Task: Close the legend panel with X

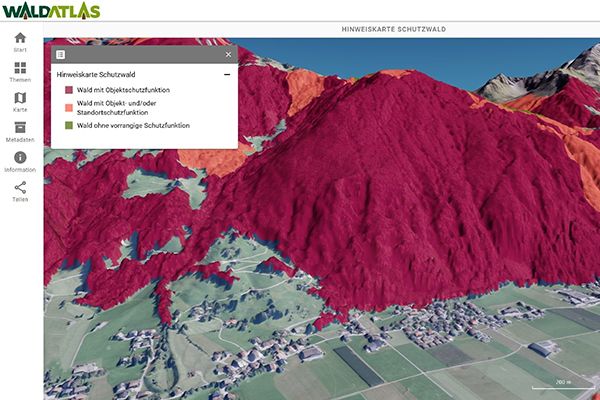Action: [228, 54]
